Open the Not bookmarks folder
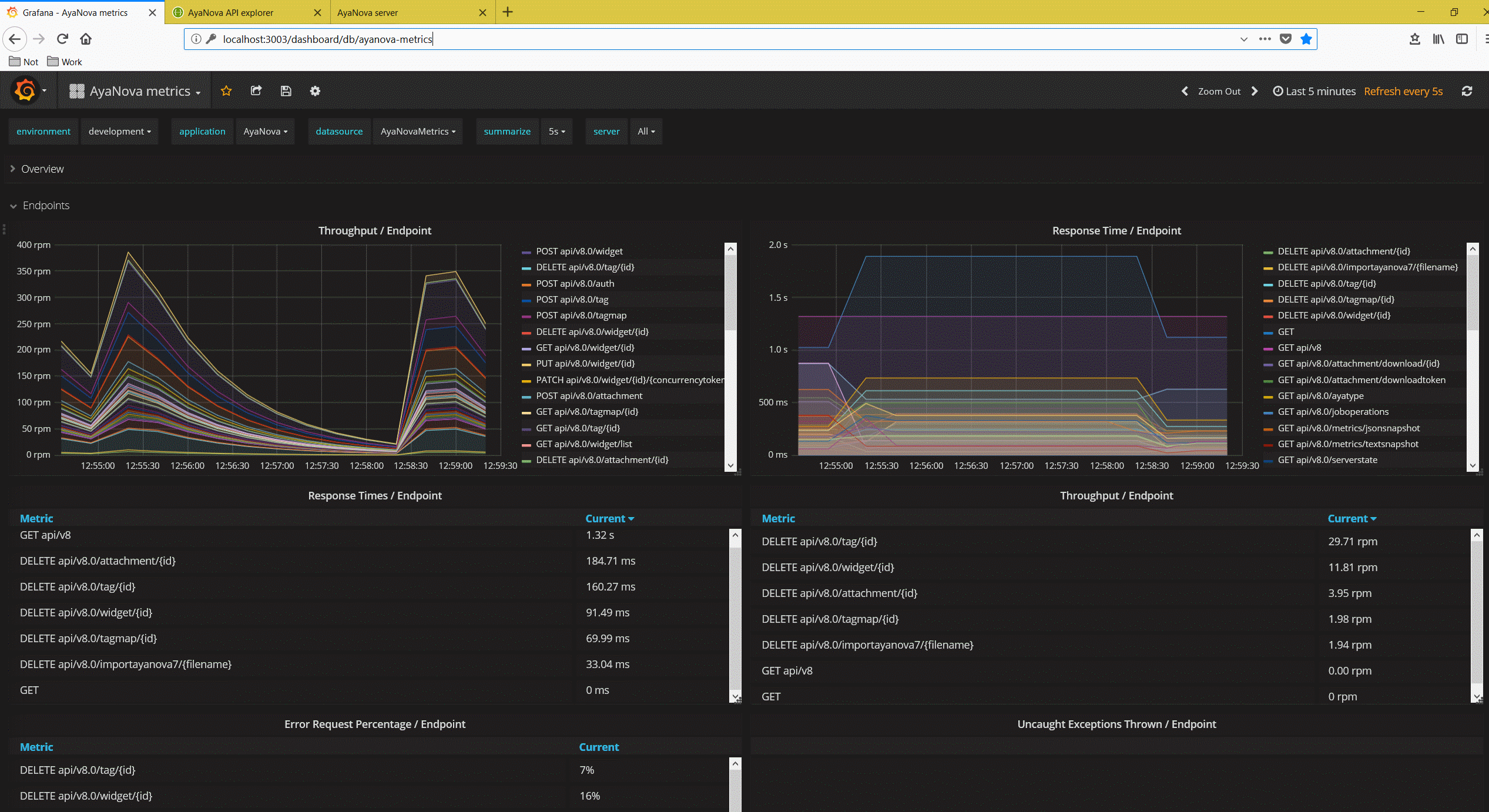Viewport: 1489px width, 812px height. [x=24, y=62]
